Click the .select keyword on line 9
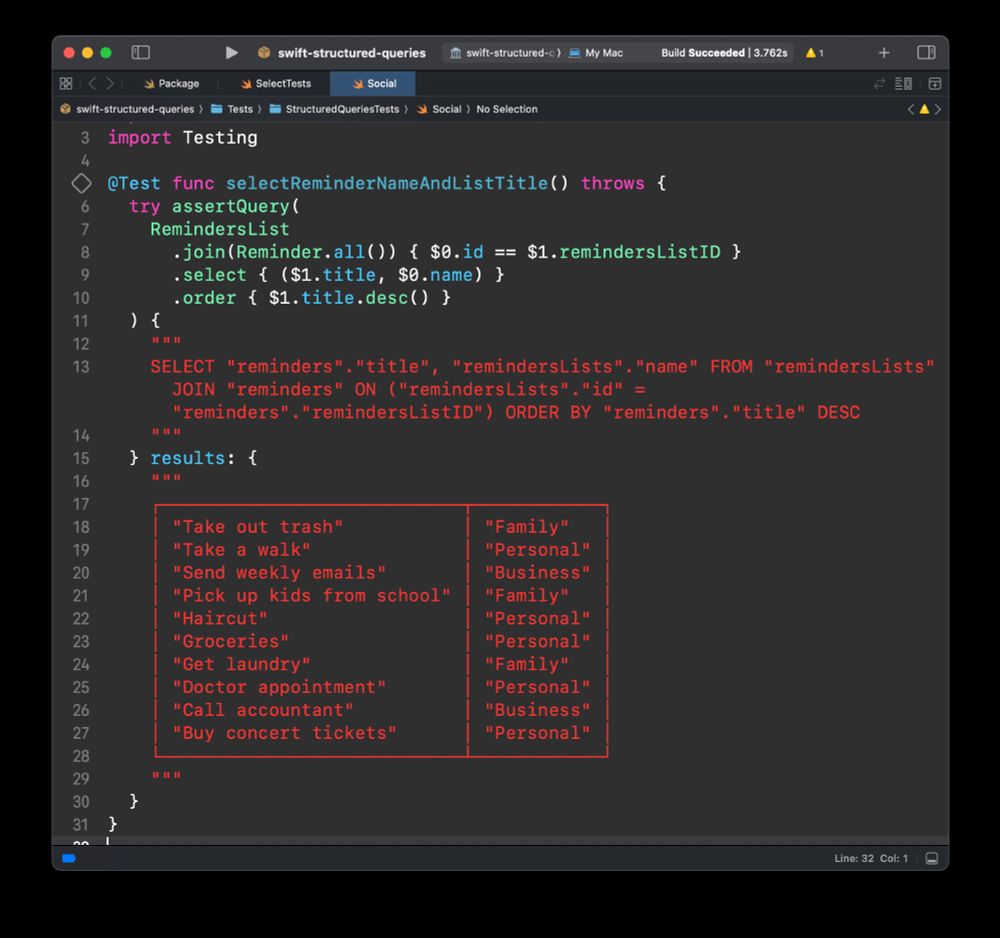Viewport: 1000px width, 938px height. tap(209, 275)
